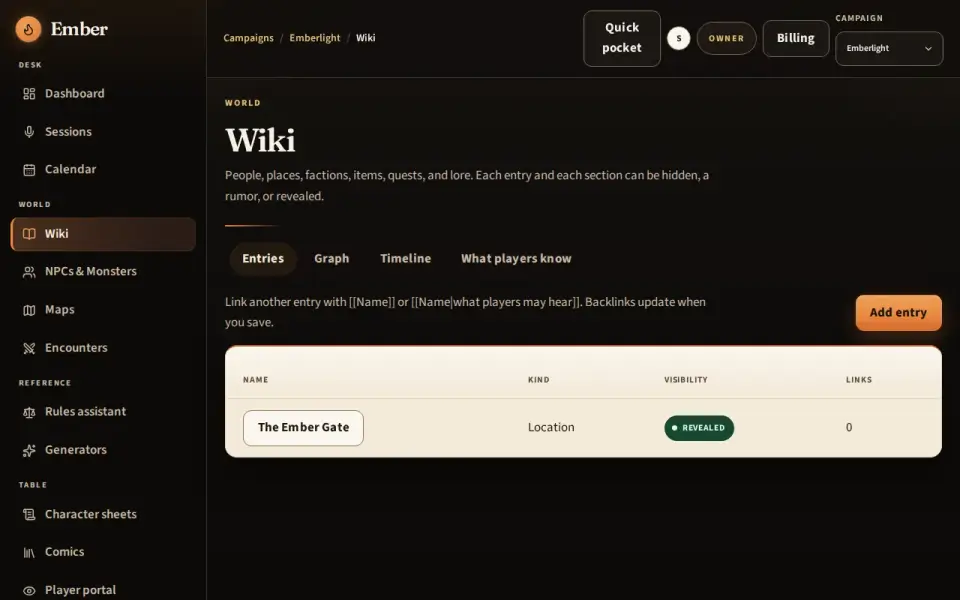
Task: Go to Dashboard in the sidebar
Action: point(103,94)
